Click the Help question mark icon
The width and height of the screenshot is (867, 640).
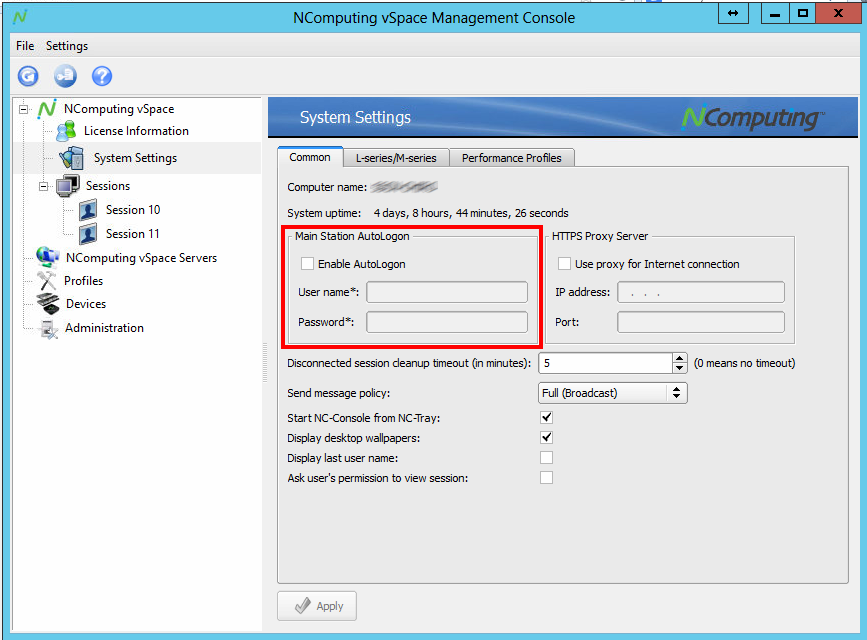pyautogui.click(x=100, y=76)
